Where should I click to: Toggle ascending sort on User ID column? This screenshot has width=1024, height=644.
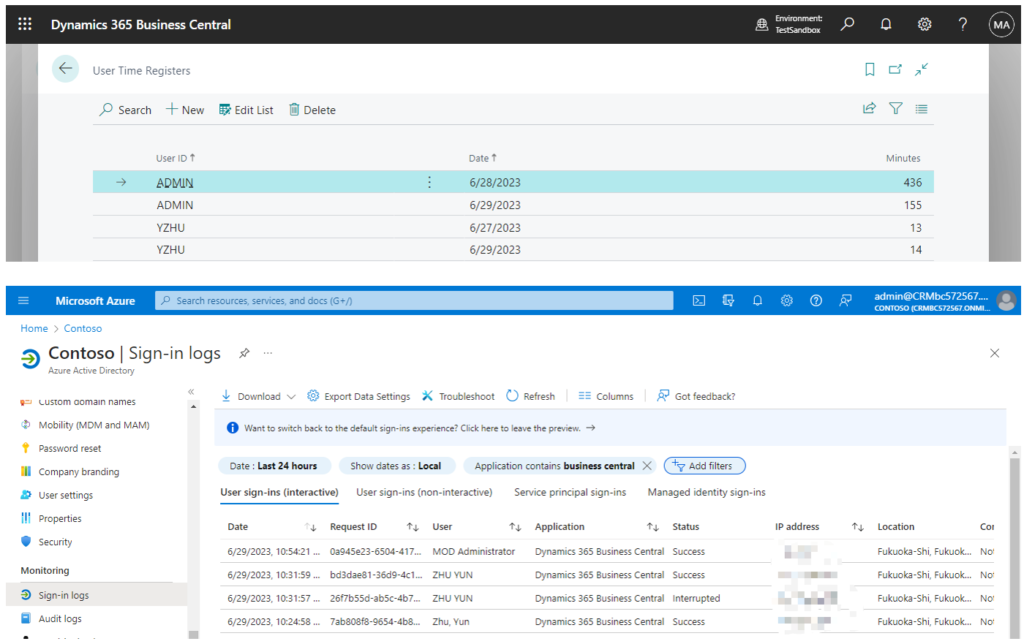point(174,158)
